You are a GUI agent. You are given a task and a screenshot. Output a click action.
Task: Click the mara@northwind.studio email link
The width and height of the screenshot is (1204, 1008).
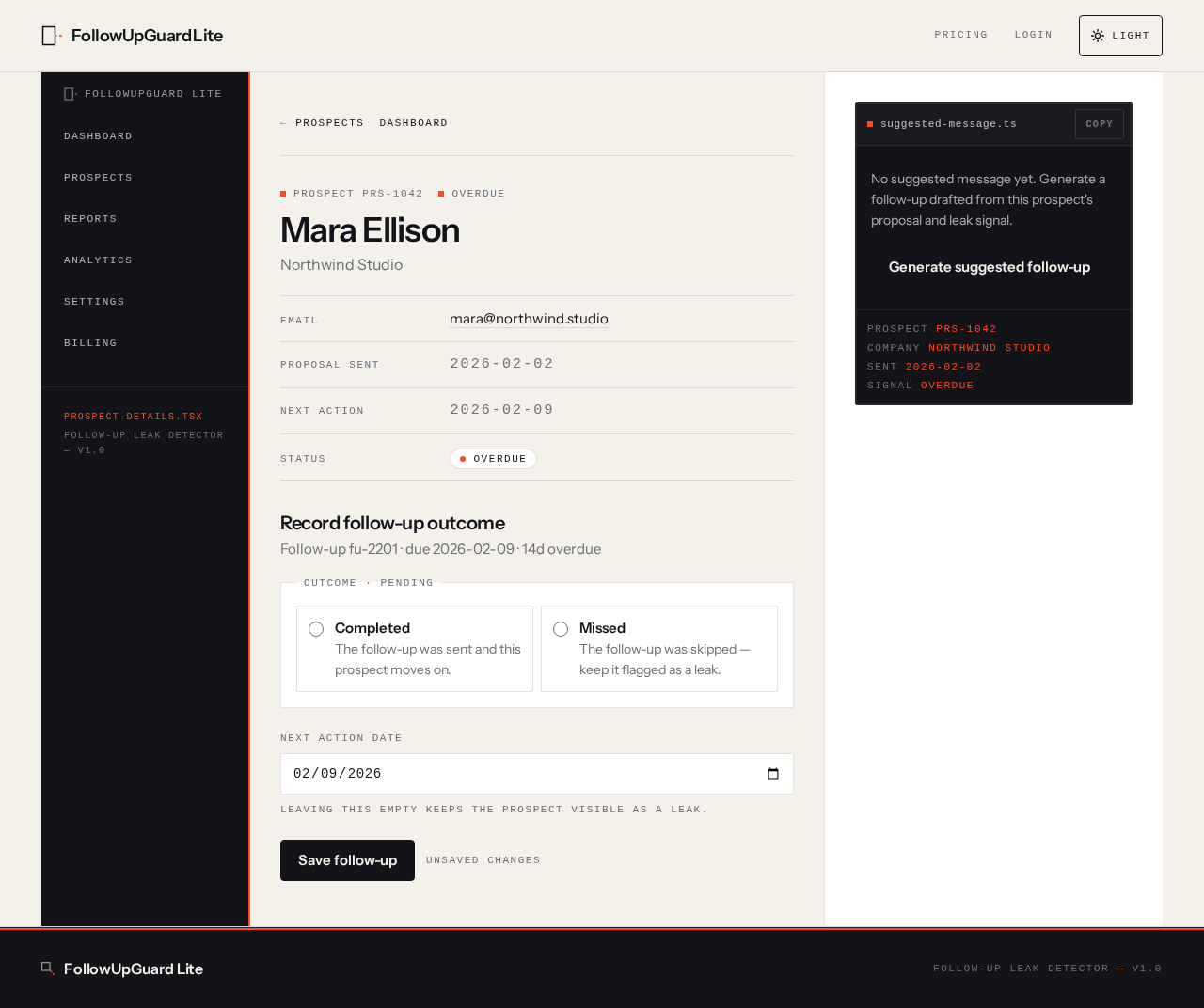pos(529,319)
